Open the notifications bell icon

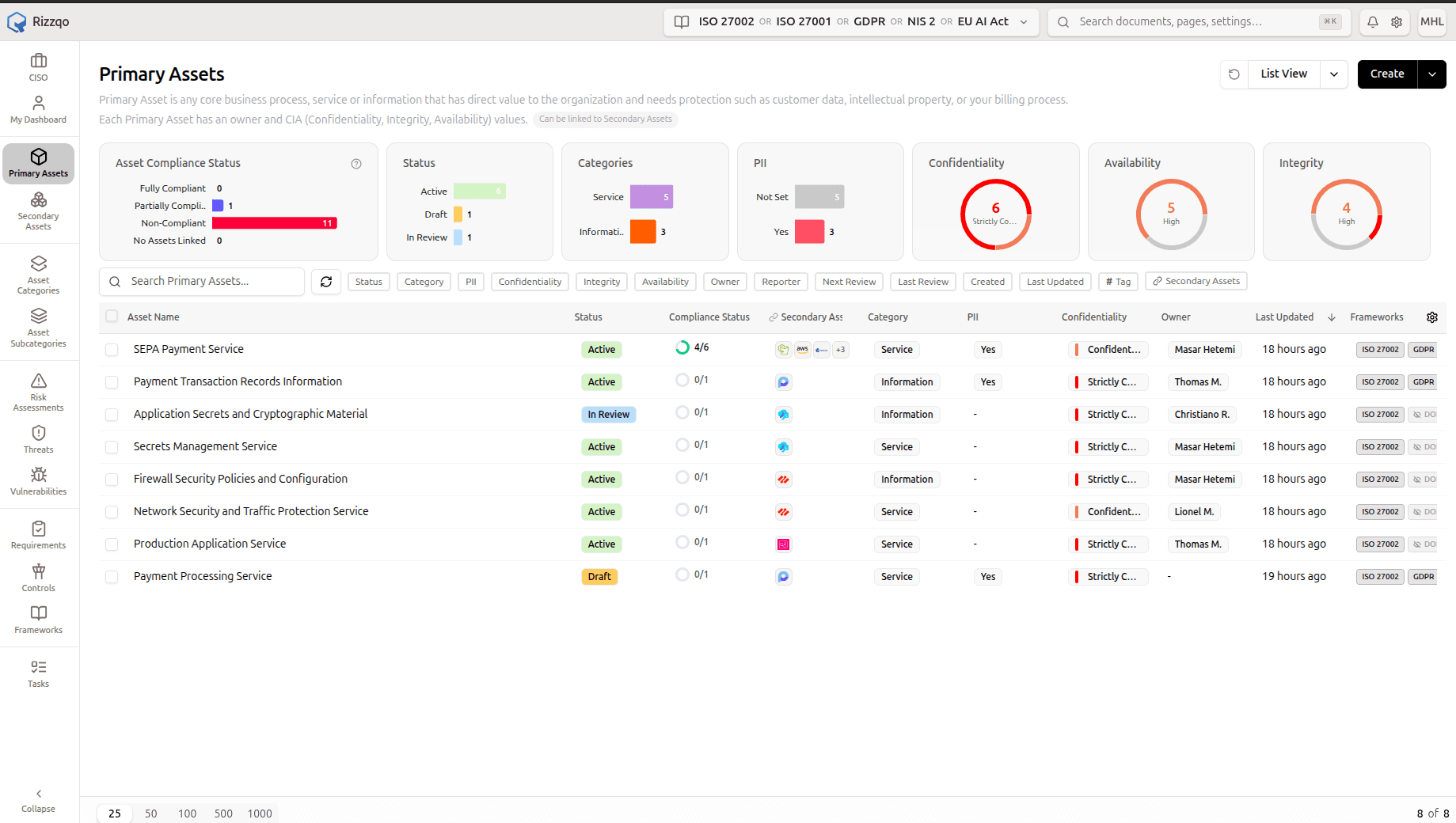[1373, 22]
